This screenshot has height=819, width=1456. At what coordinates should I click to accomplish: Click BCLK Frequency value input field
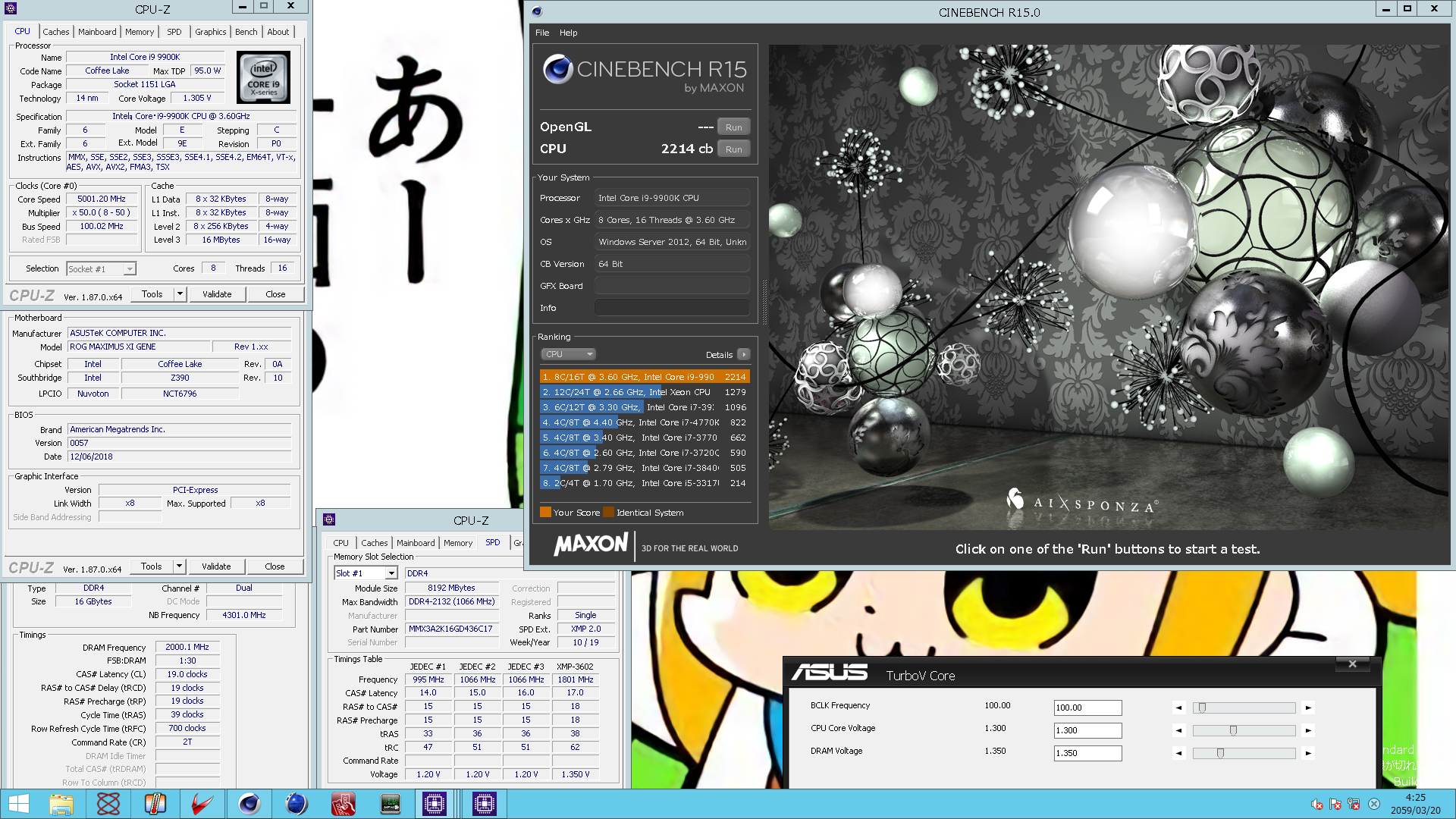1087,708
